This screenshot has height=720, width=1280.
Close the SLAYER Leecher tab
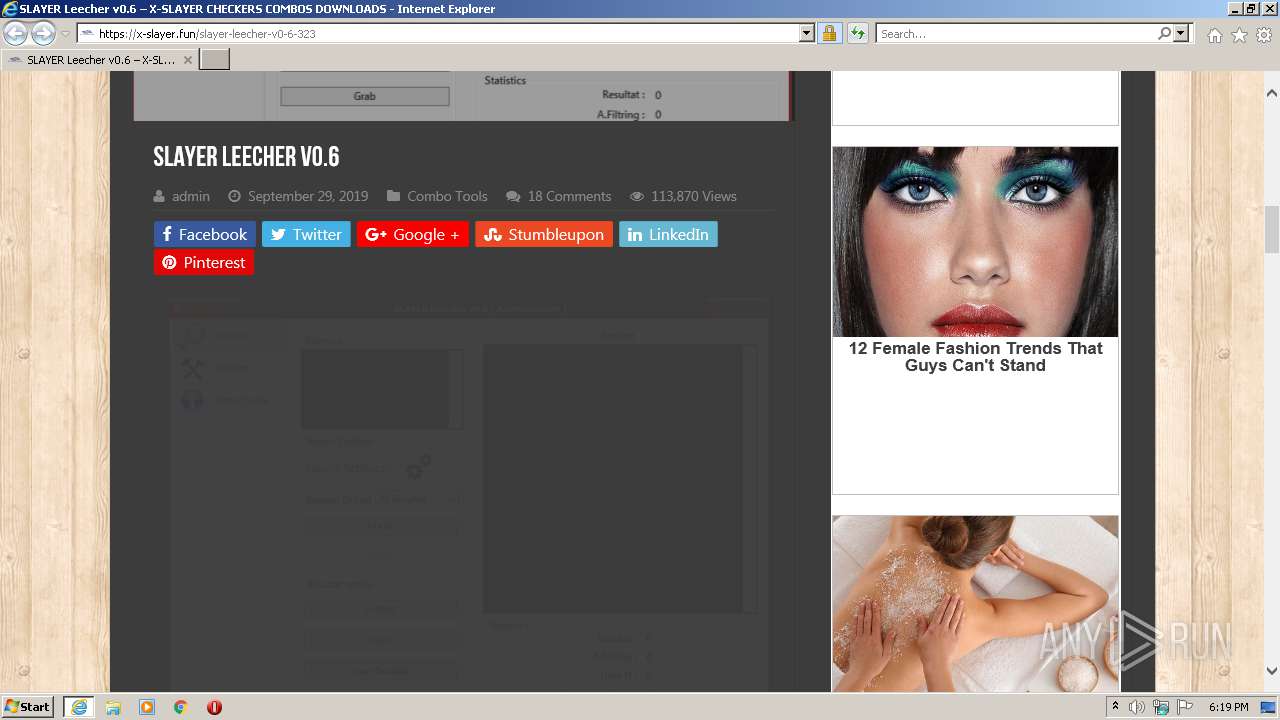(x=187, y=60)
